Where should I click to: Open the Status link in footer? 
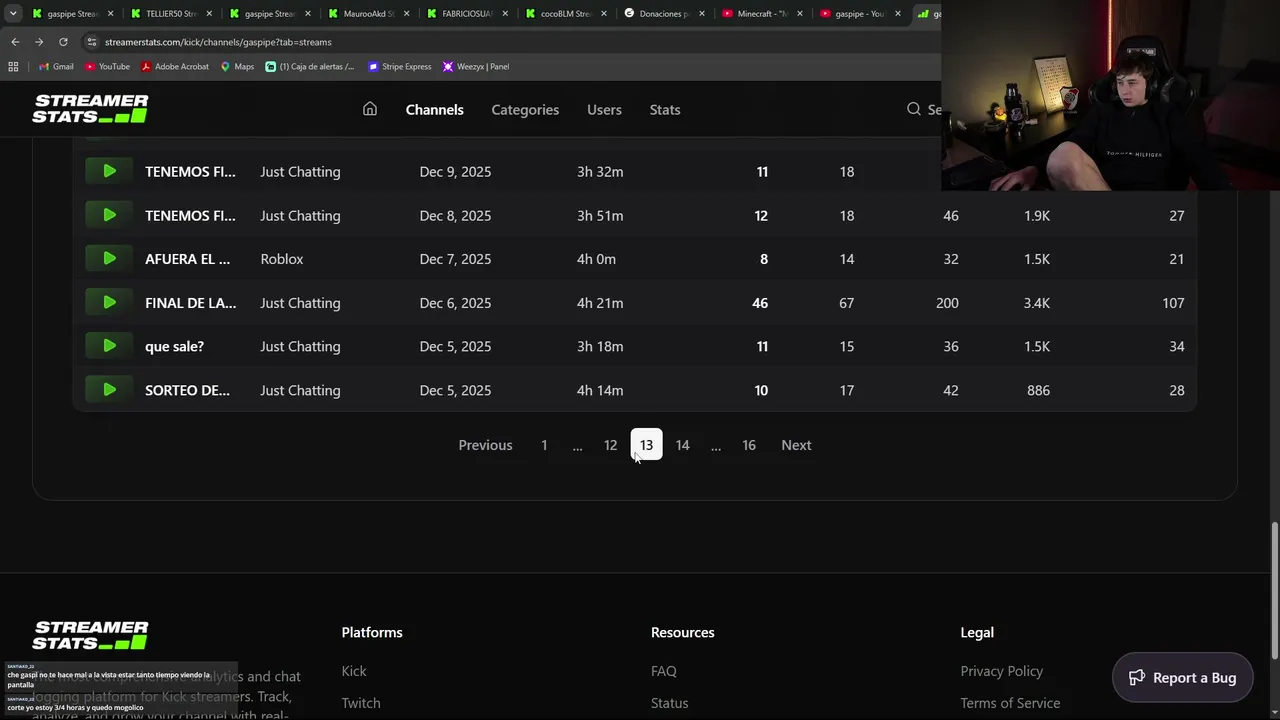[670, 703]
